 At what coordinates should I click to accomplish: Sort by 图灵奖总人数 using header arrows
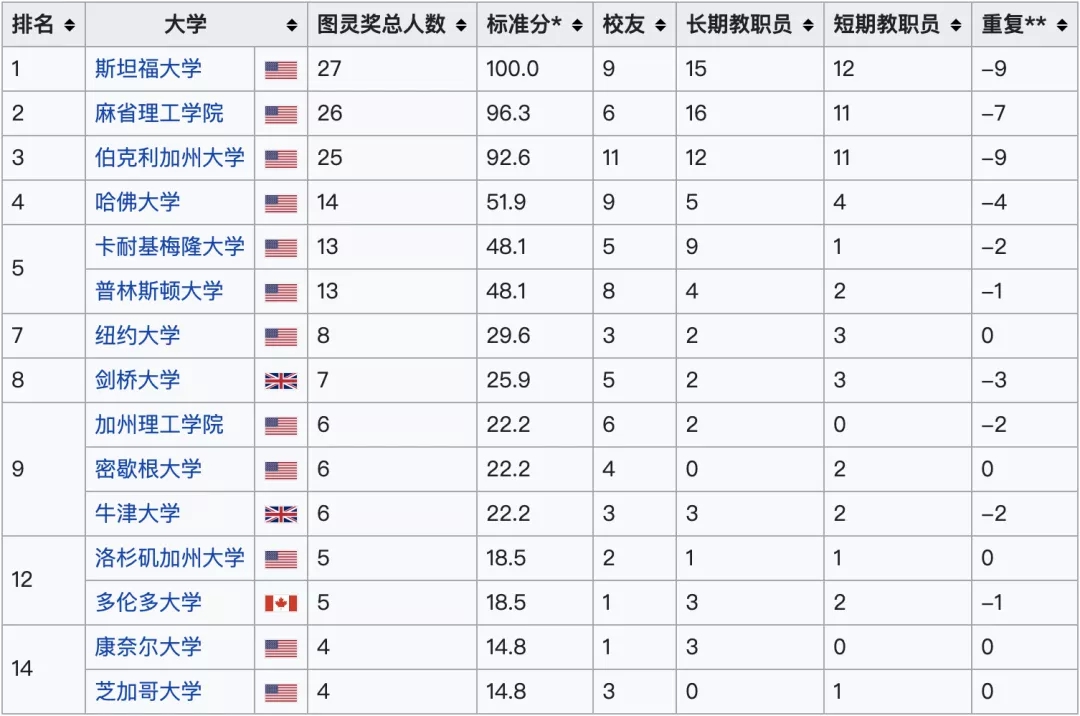click(461, 25)
